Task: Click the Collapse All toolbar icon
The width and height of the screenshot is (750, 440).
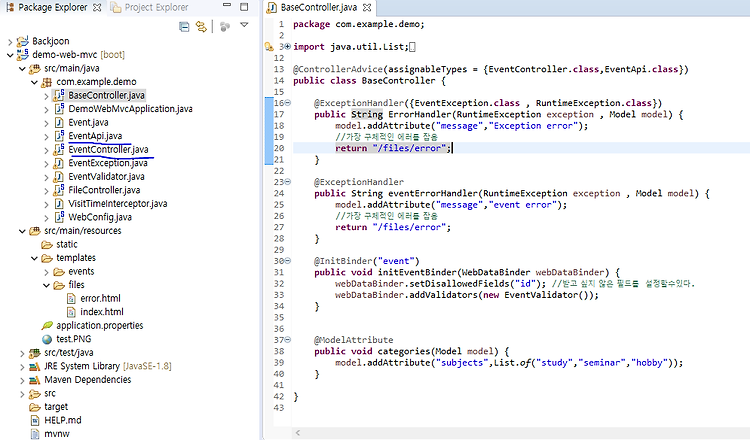Action: [x=184, y=26]
